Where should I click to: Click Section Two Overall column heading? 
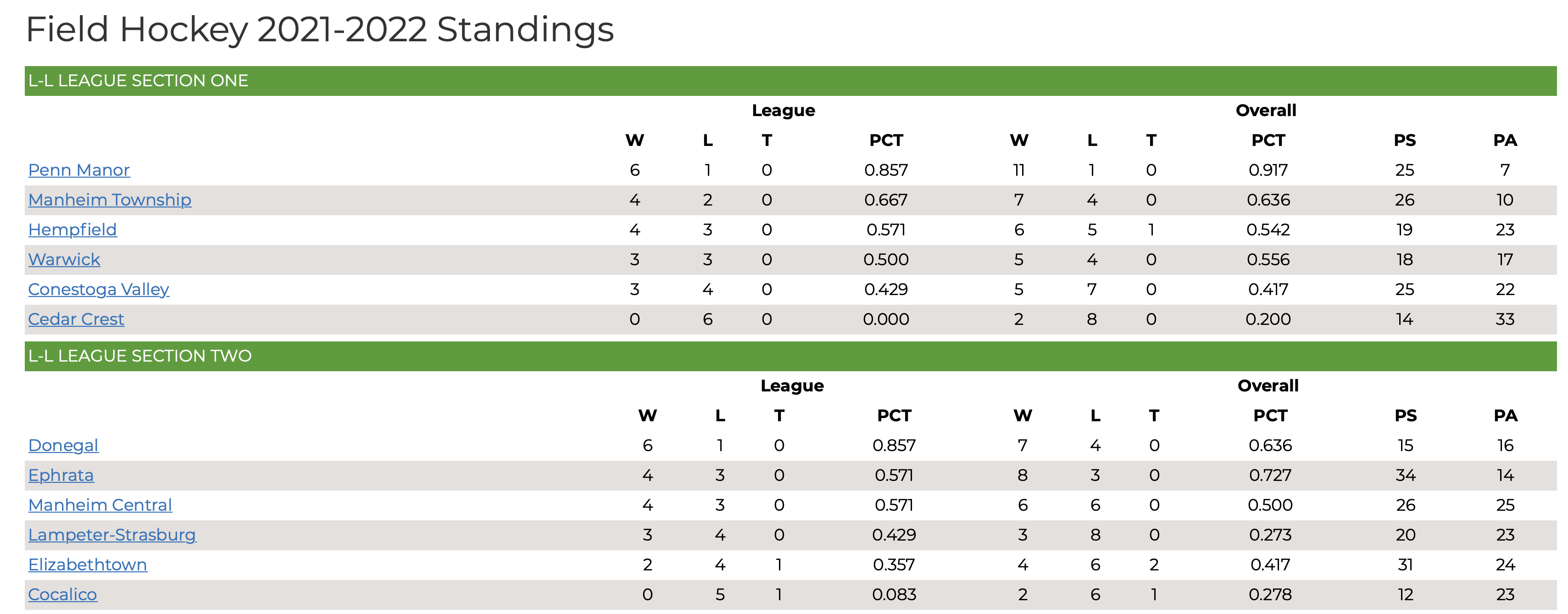(1268, 385)
